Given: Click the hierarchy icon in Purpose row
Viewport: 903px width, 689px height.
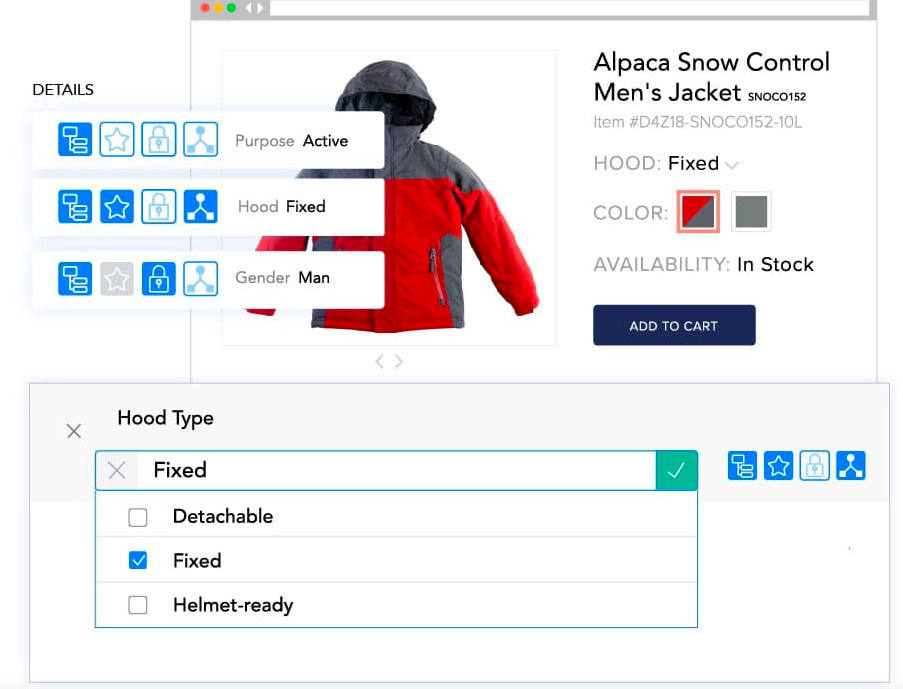Looking at the screenshot, I should tap(75, 139).
